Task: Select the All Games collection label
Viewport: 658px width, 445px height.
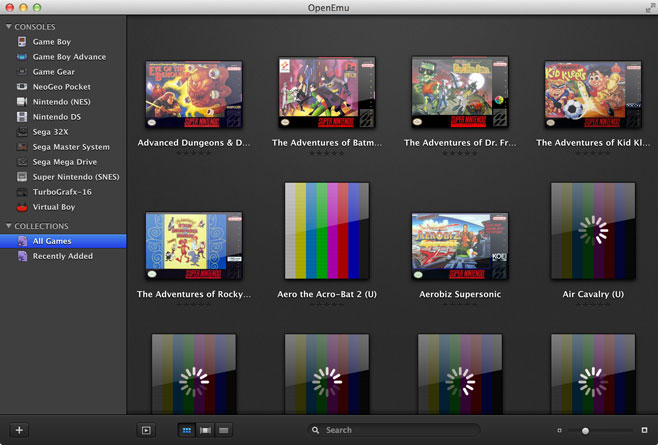Action: click(x=52, y=241)
